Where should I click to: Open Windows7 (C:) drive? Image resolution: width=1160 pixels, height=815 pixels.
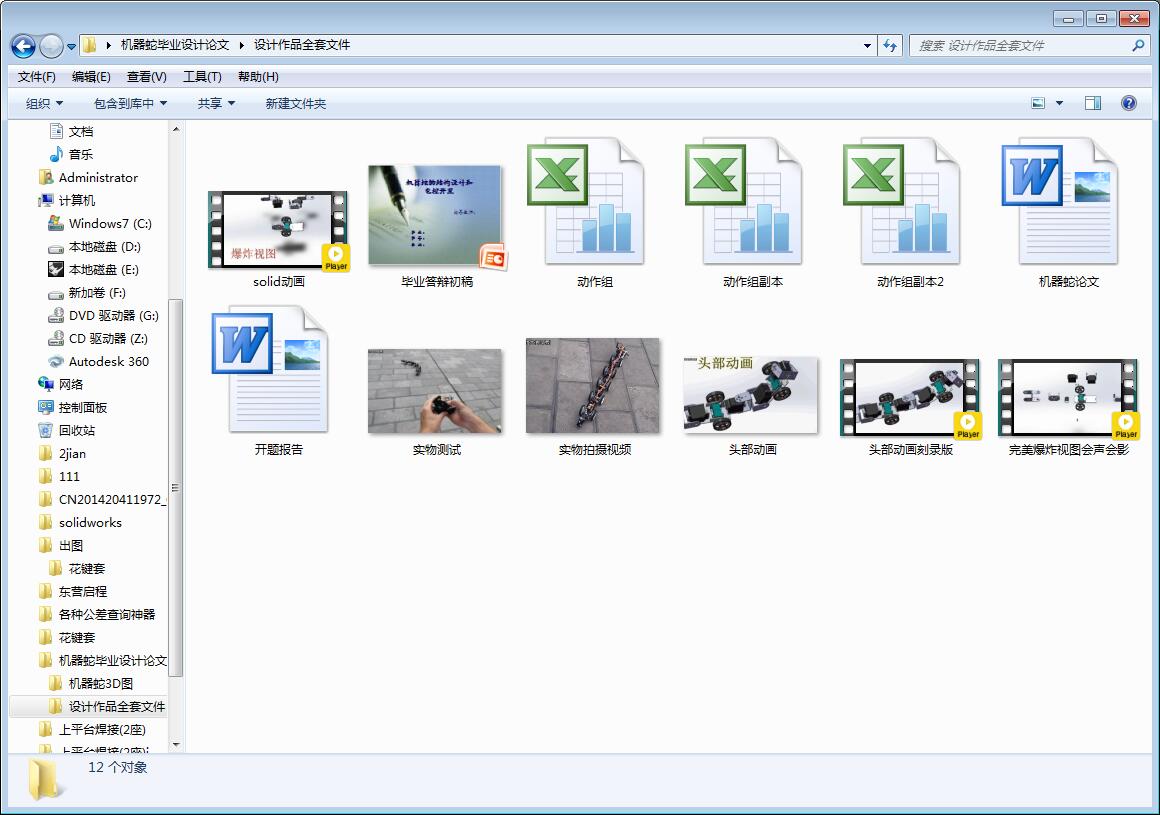pyautogui.click(x=109, y=223)
